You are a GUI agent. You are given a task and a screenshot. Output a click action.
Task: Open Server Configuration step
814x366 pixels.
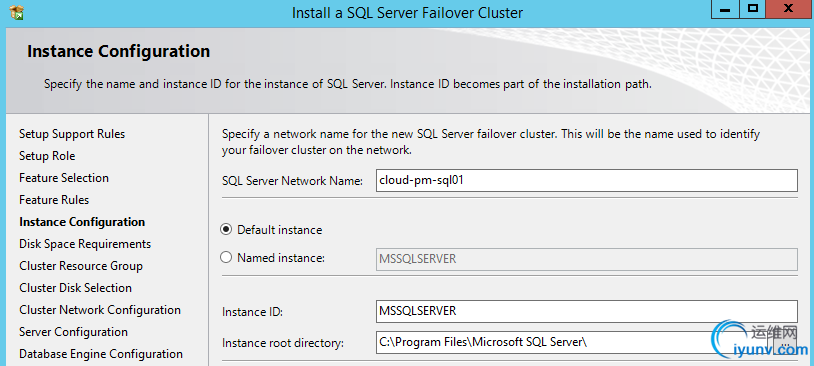click(x=73, y=332)
